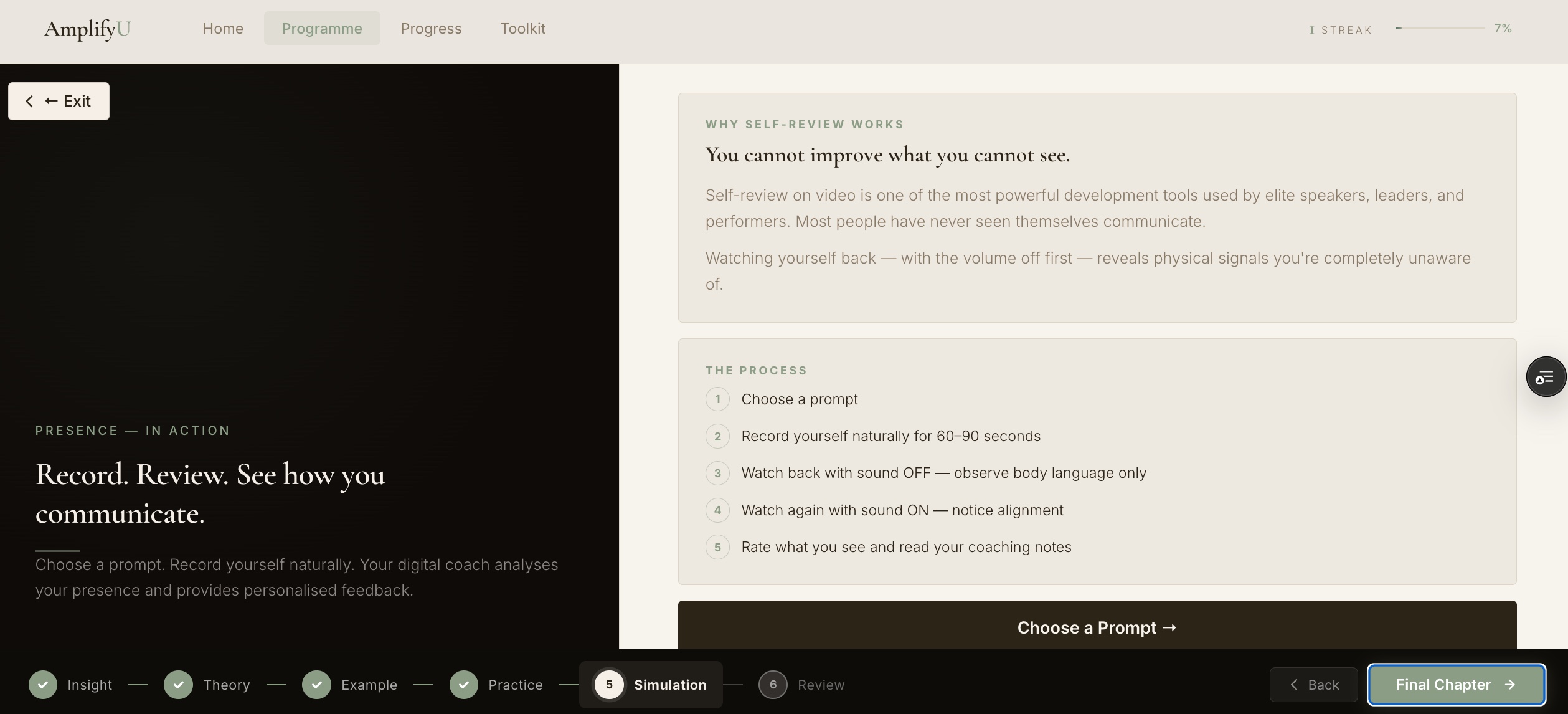Click the Back button
Image resolution: width=1568 pixels, height=714 pixels.
click(x=1314, y=685)
